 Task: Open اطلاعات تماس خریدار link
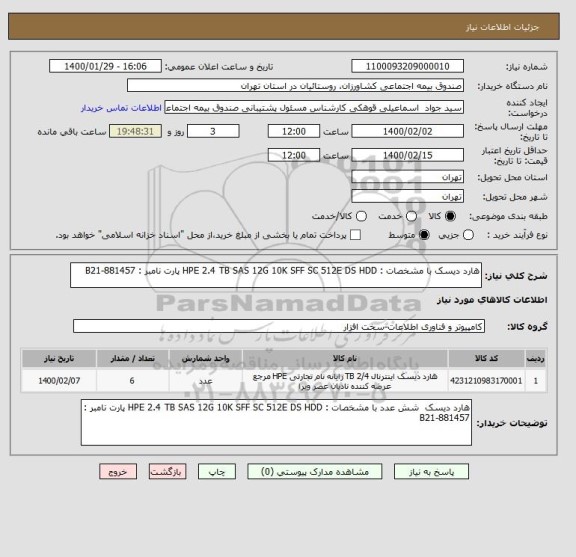(x=121, y=108)
